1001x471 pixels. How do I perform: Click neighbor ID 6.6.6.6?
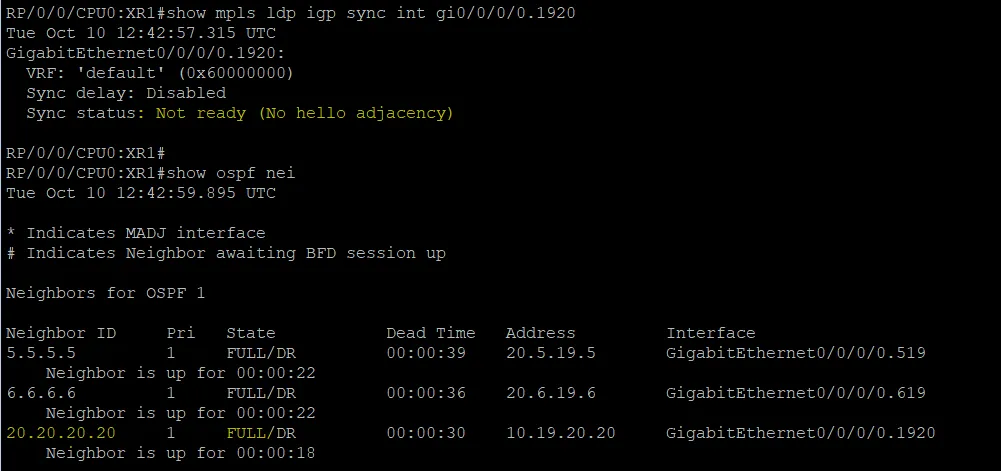41,392
